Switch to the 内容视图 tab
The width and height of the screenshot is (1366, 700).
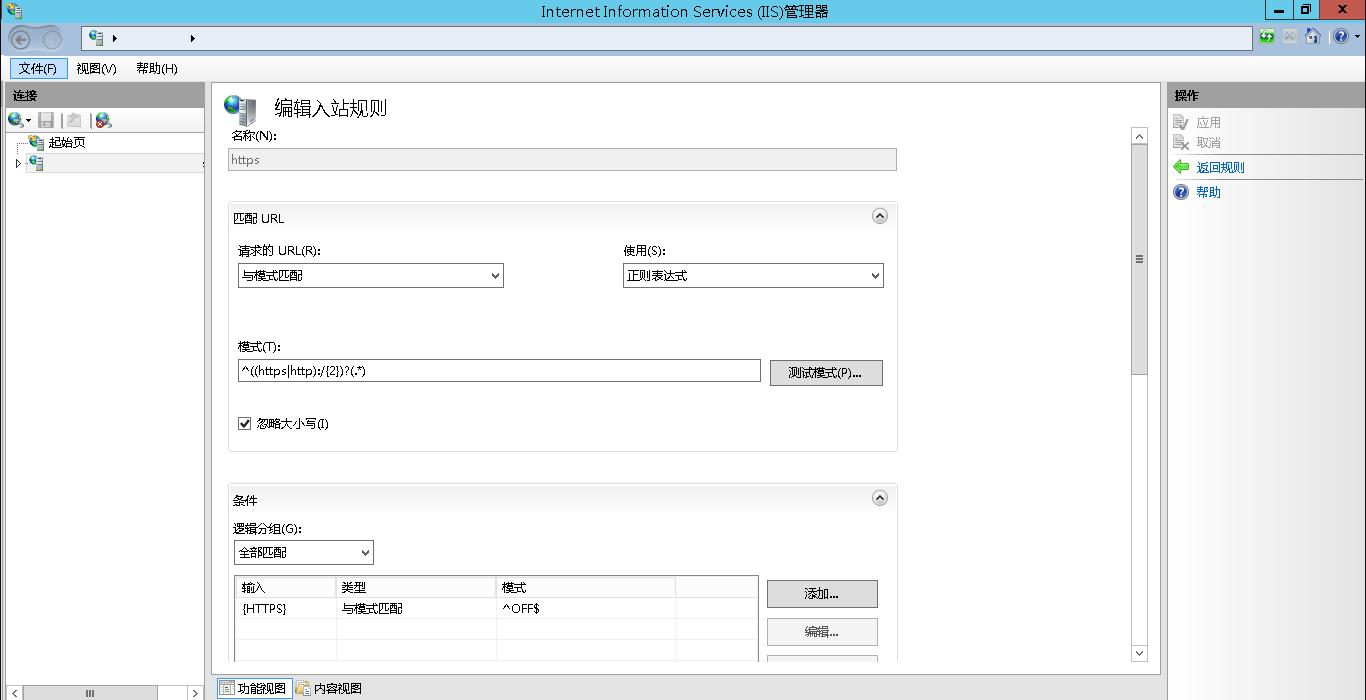point(331,687)
